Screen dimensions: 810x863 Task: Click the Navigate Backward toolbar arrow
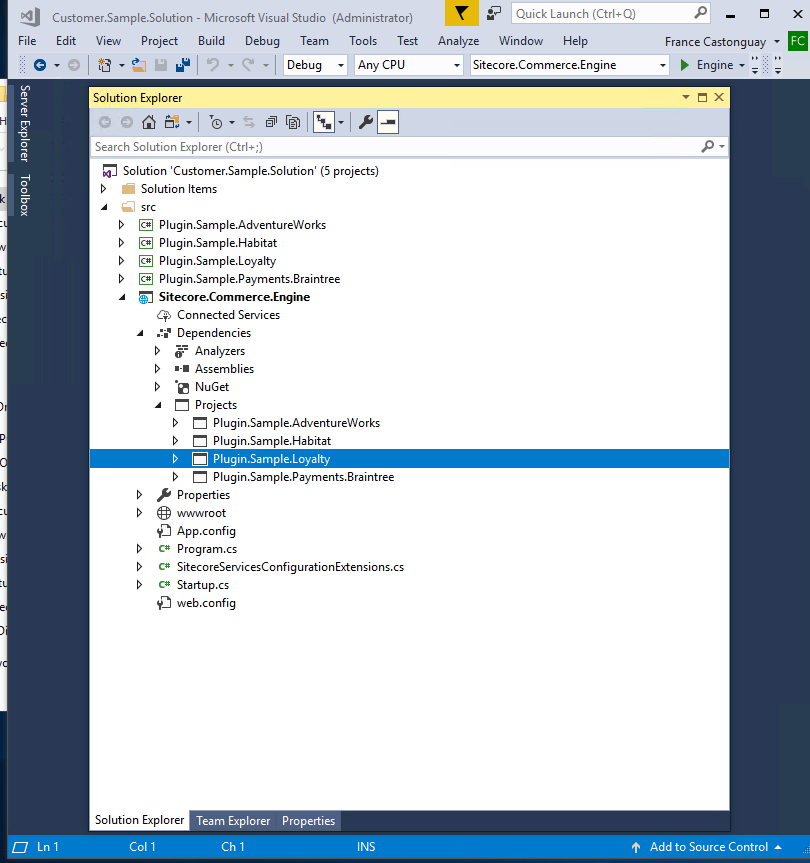[40, 65]
